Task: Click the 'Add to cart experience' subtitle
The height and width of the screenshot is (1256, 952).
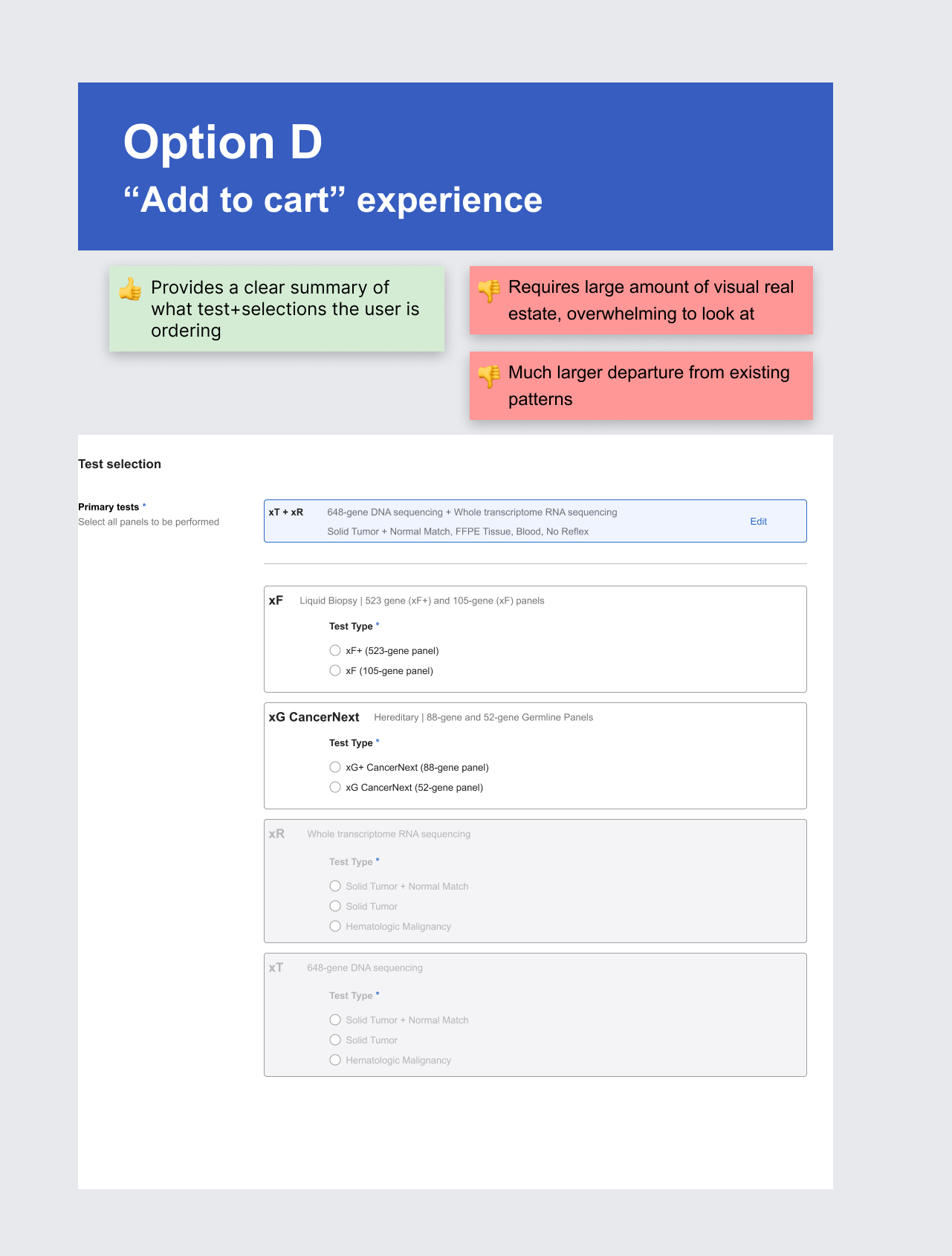Action: click(333, 200)
